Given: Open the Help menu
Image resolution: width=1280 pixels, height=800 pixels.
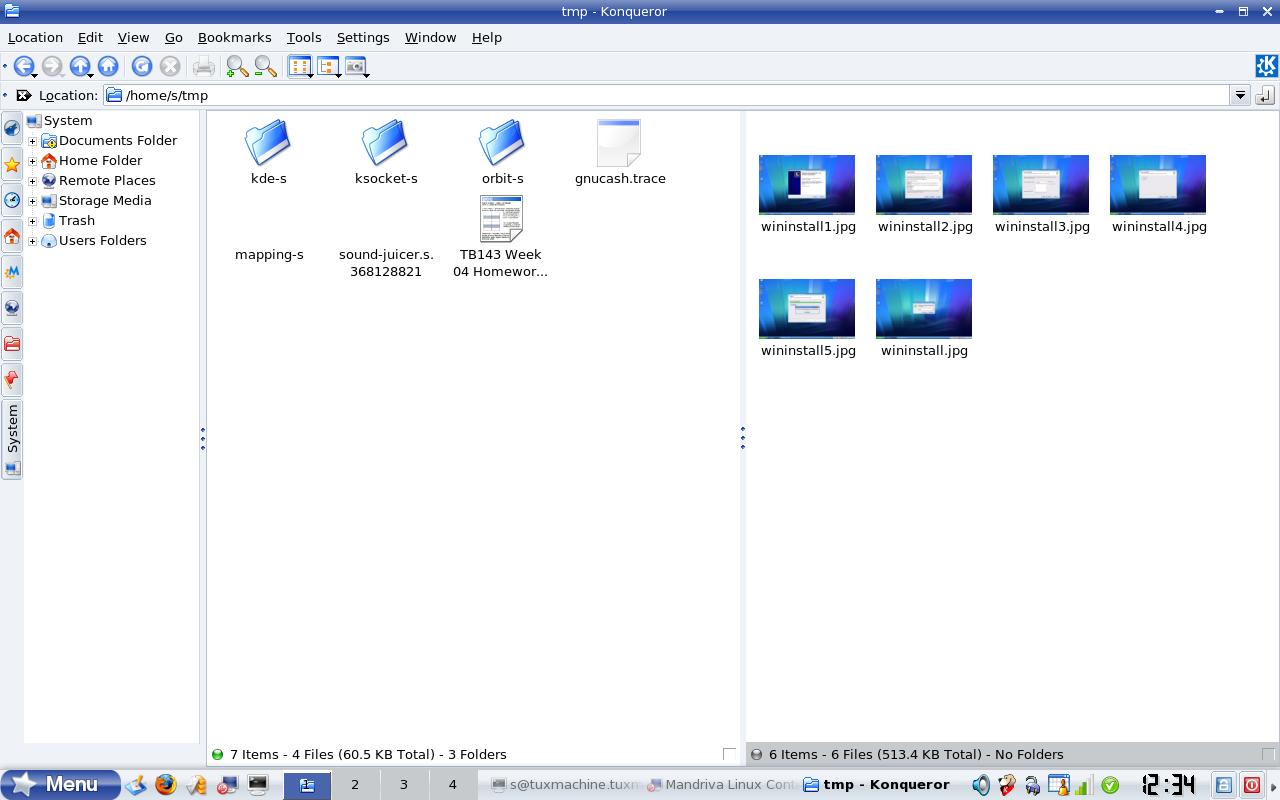Looking at the screenshot, I should [x=487, y=37].
